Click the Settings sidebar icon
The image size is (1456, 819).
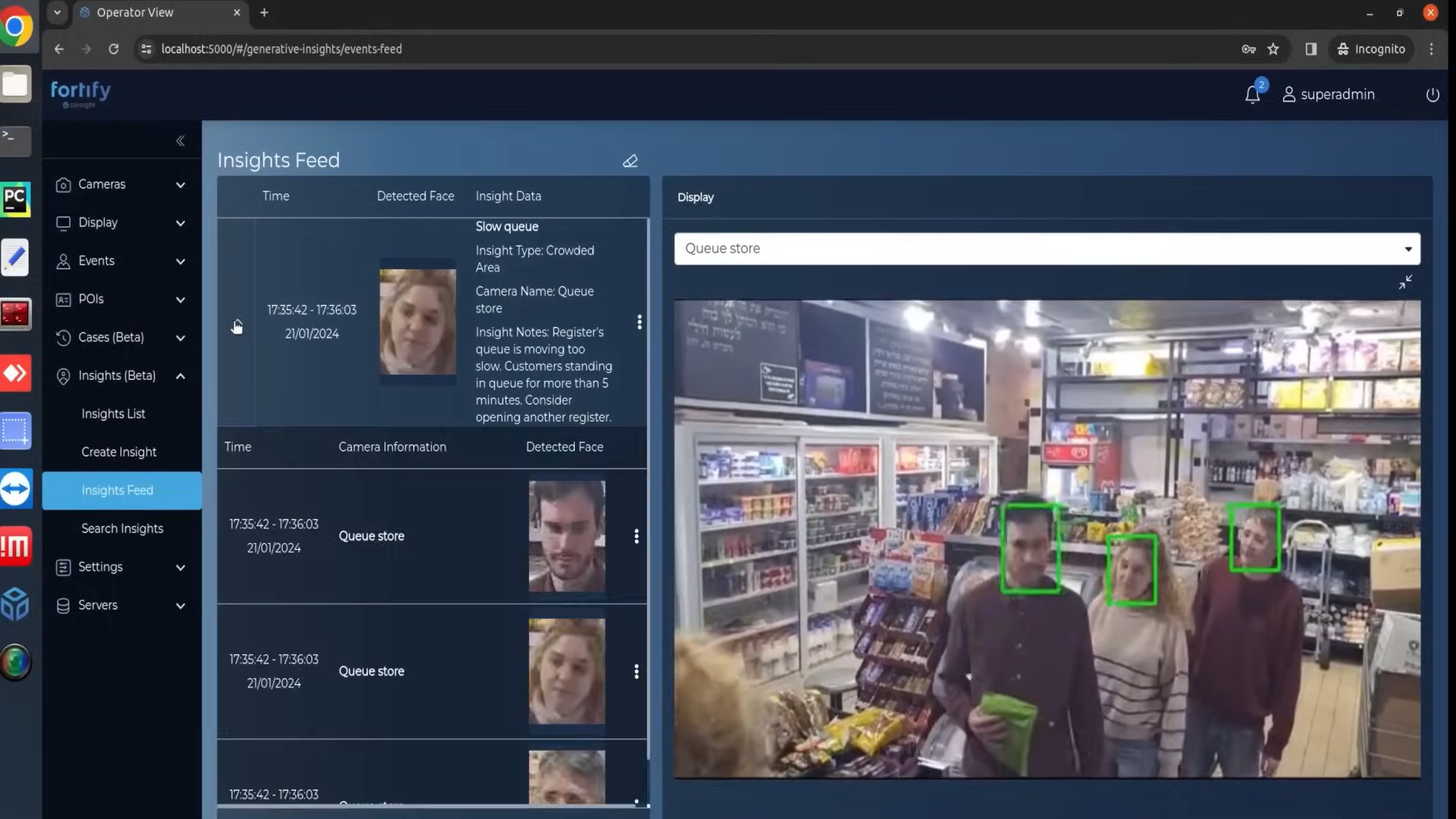64,567
